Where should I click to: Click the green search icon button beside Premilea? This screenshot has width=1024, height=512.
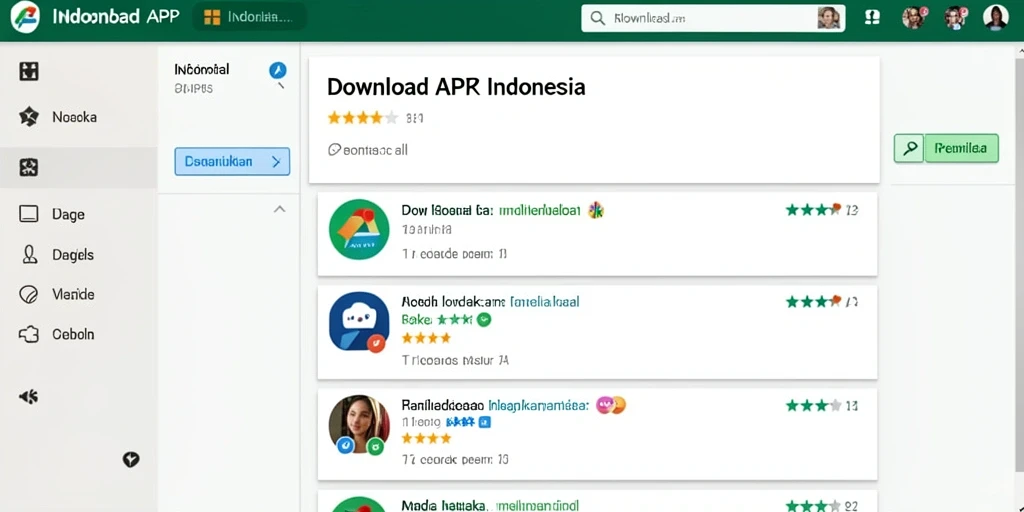908,148
